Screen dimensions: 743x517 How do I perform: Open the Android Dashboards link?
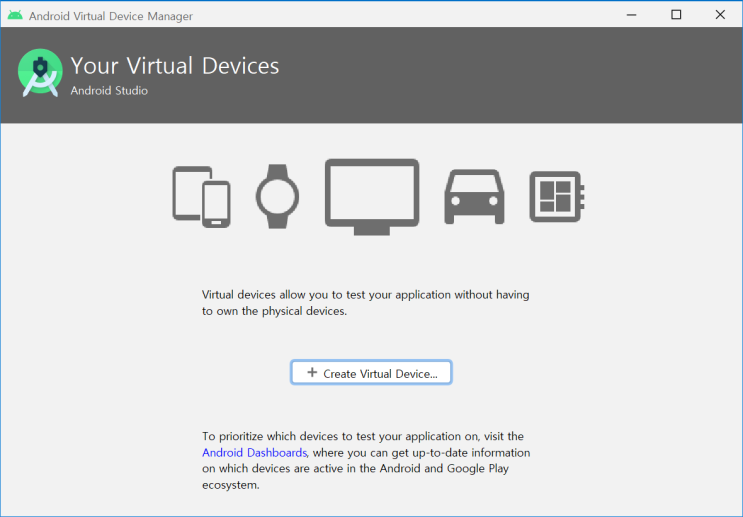click(254, 453)
